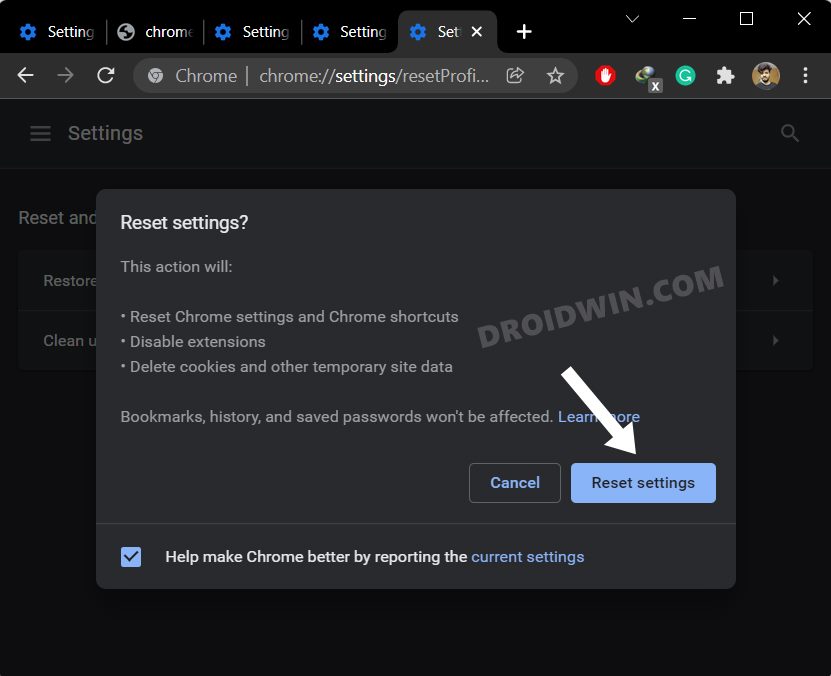Image resolution: width=831 pixels, height=676 pixels.
Task: Open the Learn more link
Action: click(599, 416)
